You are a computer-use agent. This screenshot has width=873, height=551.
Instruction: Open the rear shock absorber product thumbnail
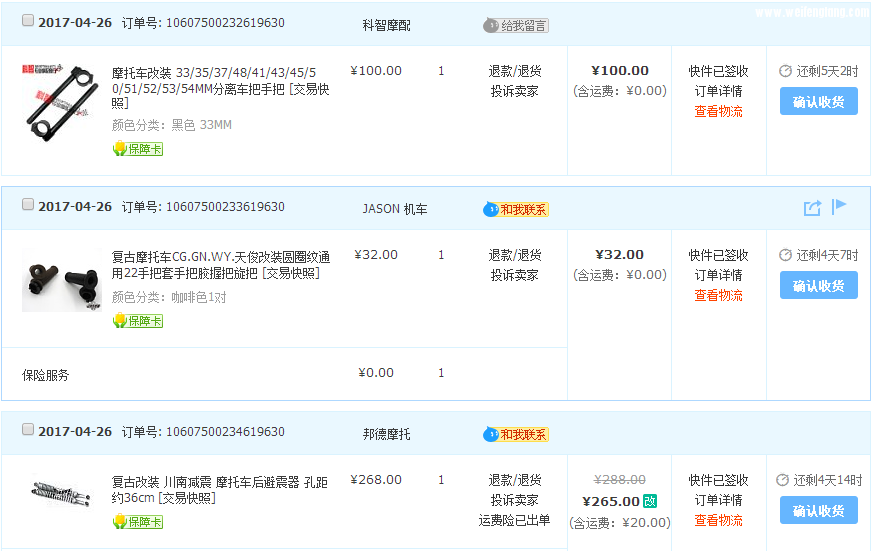pyautogui.click(x=61, y=492)
